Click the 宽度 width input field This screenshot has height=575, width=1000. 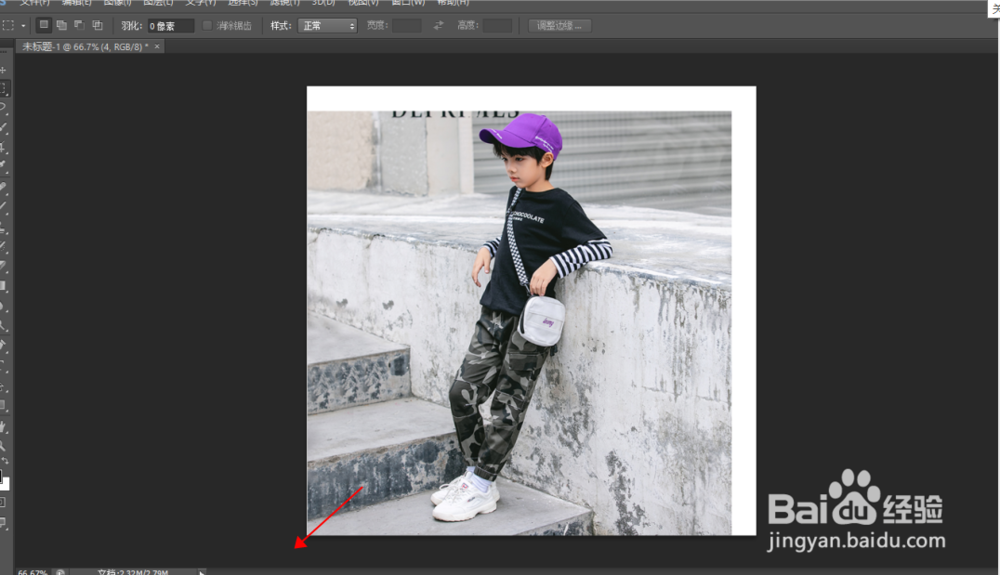click(x=406, y=25)
